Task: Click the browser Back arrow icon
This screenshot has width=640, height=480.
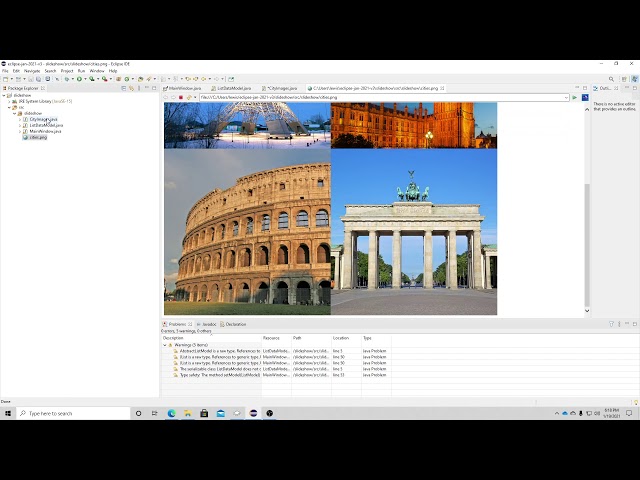Action: point(167,97)
